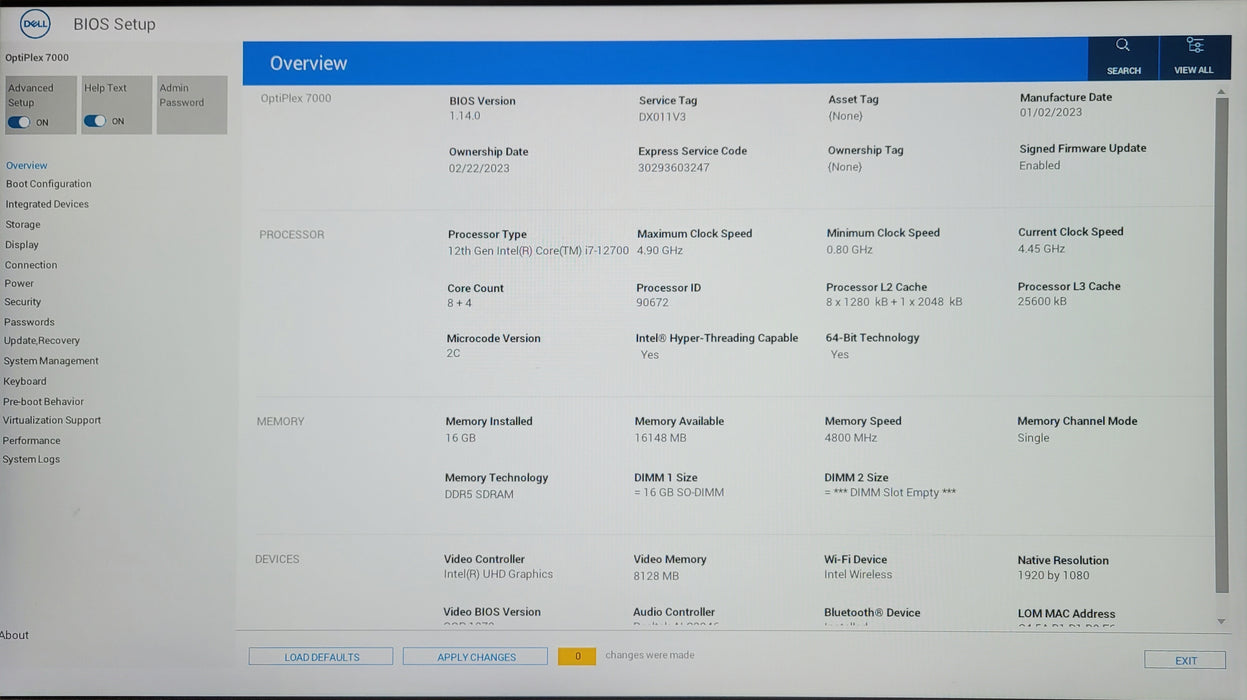1247x700 pixels.
Task: Click Native Resolution 1920 by 1080
Action: tap(1054, 576)
